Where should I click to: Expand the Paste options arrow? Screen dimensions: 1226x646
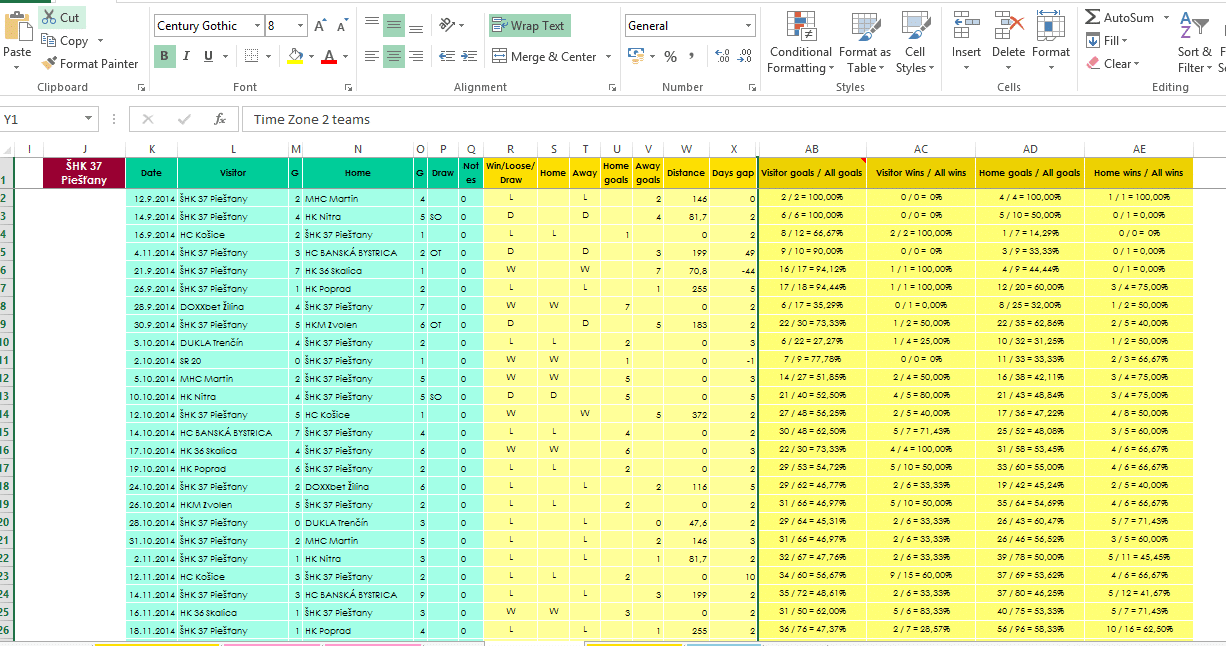17,68
